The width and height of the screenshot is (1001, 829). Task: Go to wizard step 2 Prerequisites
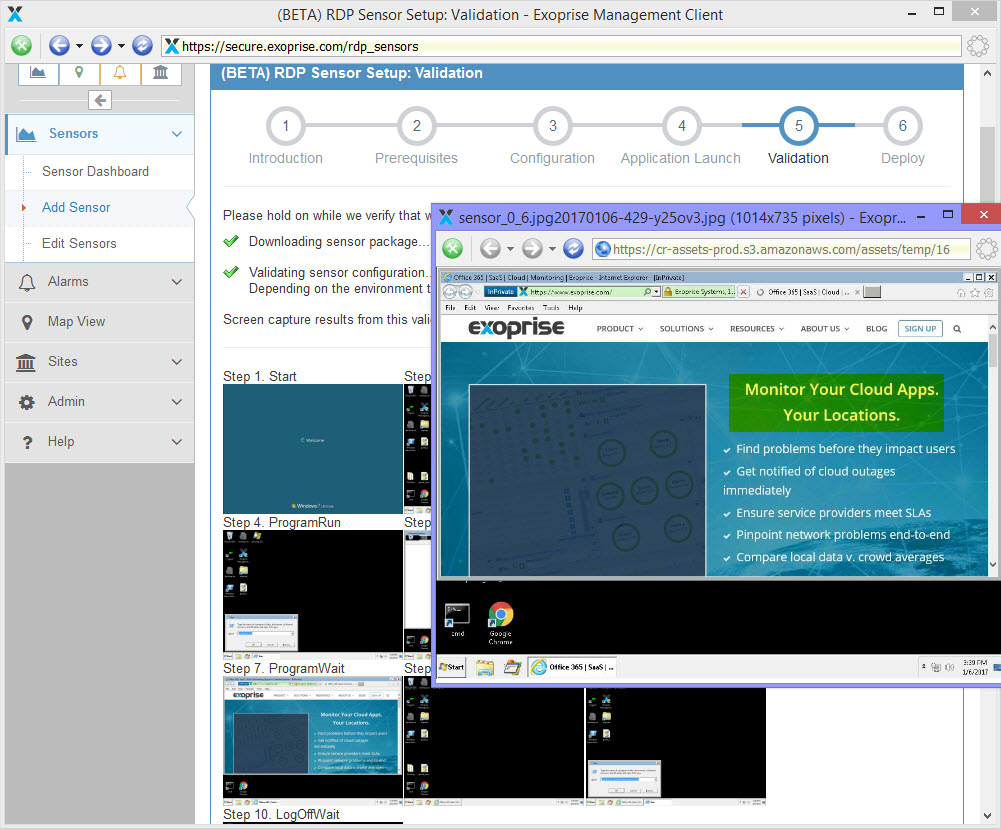(x=416, y=126)
